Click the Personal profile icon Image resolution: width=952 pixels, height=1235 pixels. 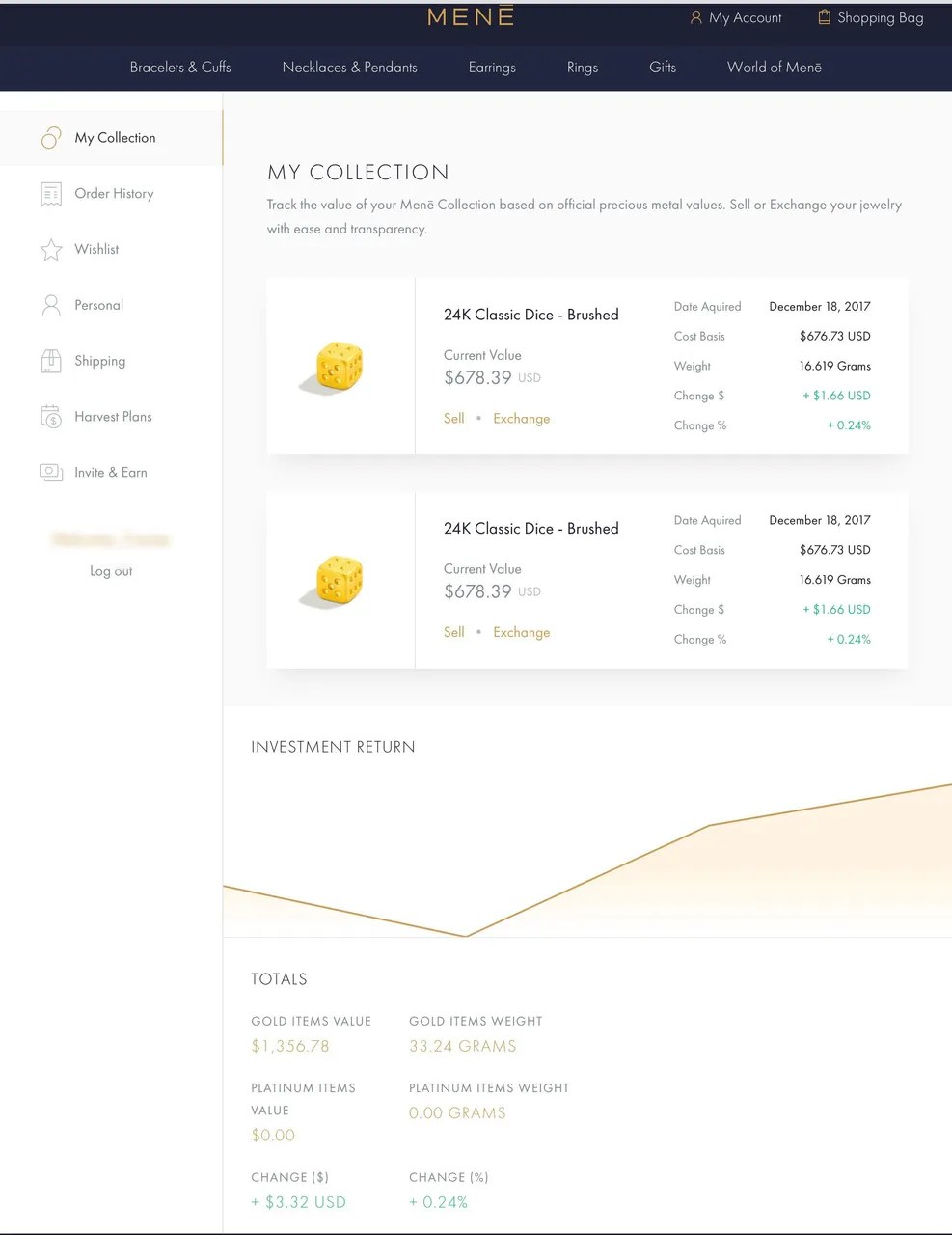point(51,306)
